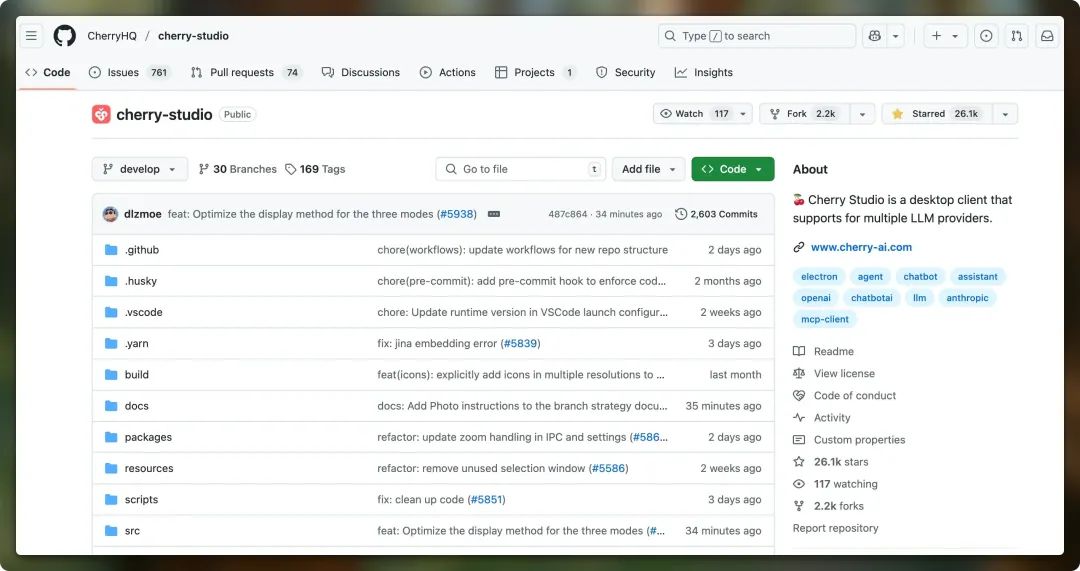Viewport: 1080px width, 571px height.
Task: Click the .yarn folder icon
Action: tap(111, 343)
